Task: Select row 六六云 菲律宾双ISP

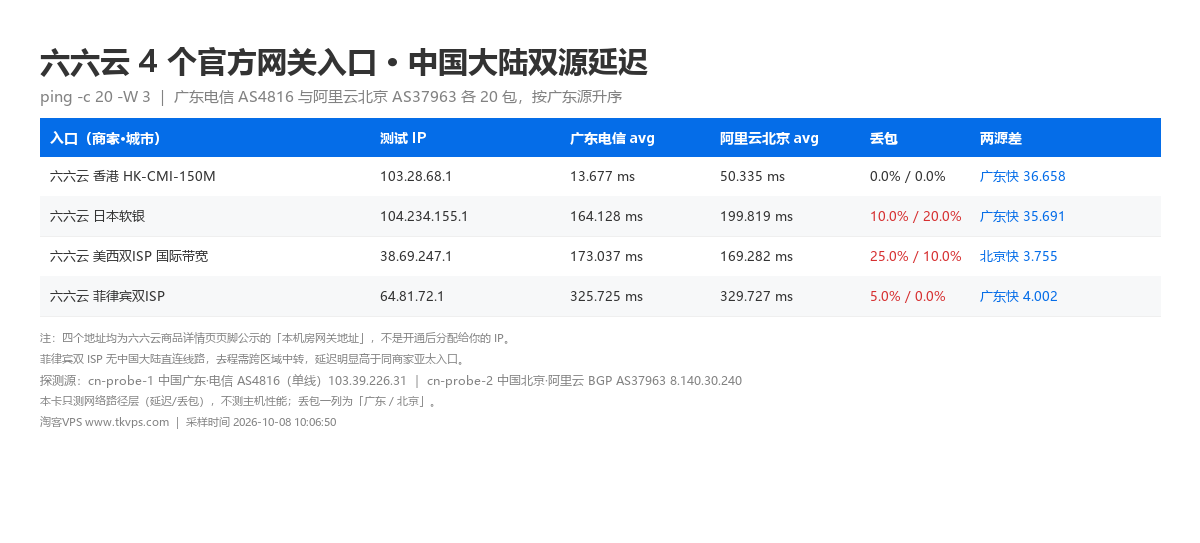Action: pyautogui.click(x=600, y=296)
